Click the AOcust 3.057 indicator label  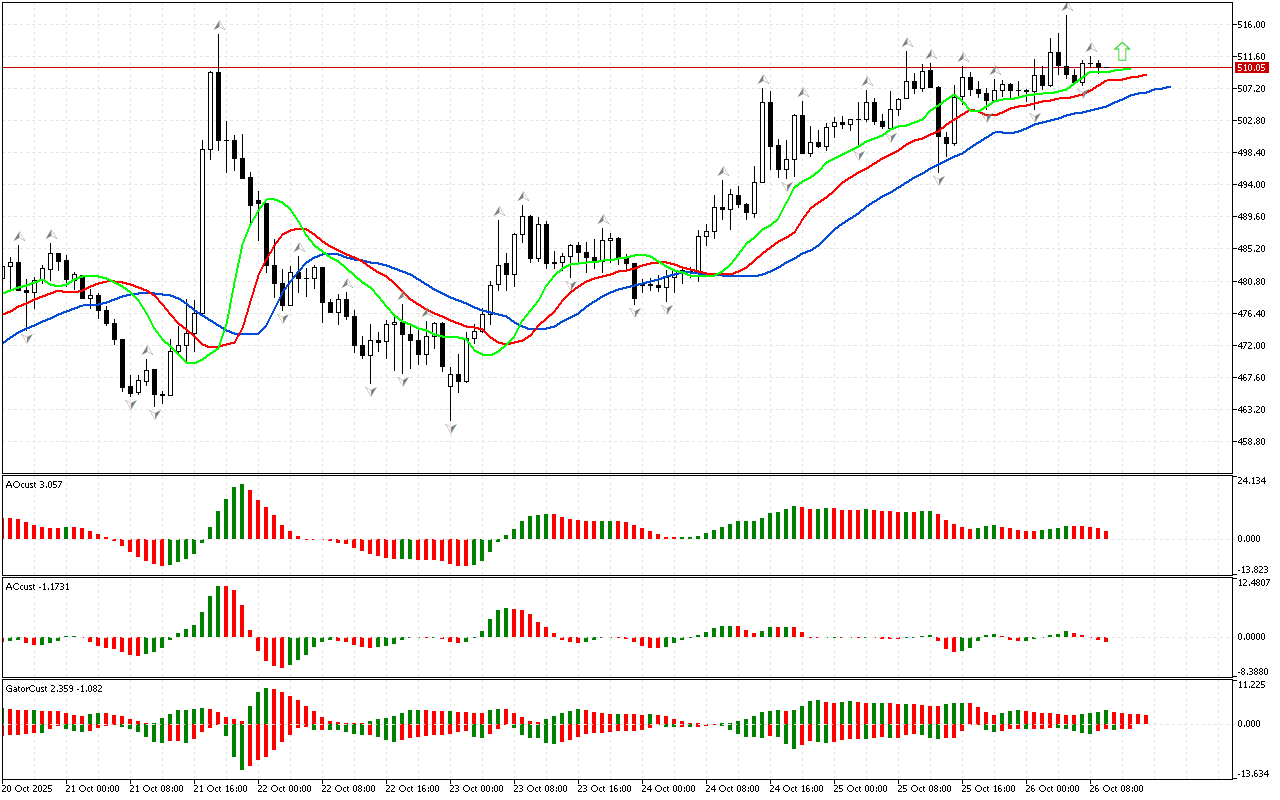pyautogui.click(x=34, y=484)
